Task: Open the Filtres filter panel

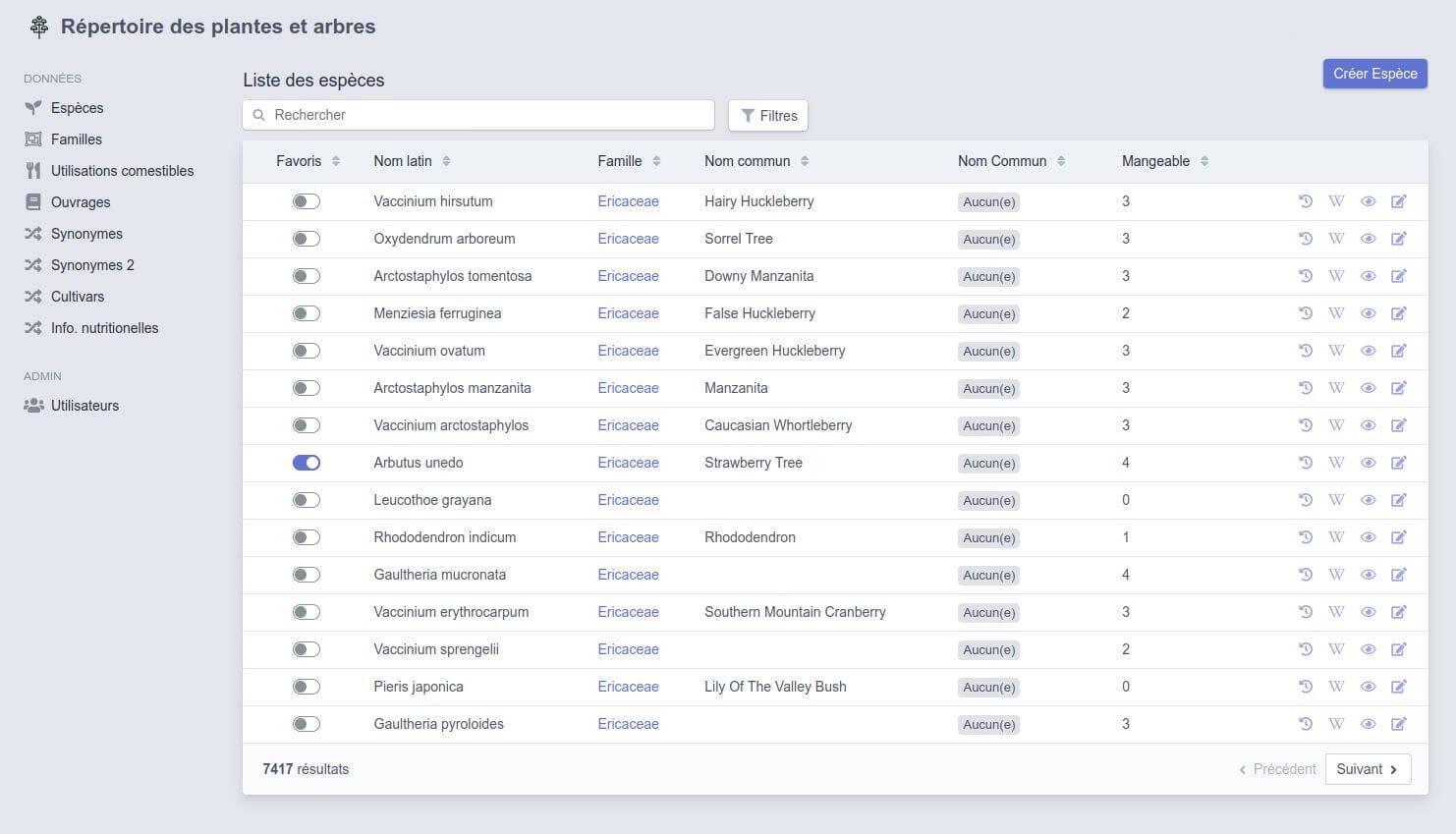Action: [768, 116]
